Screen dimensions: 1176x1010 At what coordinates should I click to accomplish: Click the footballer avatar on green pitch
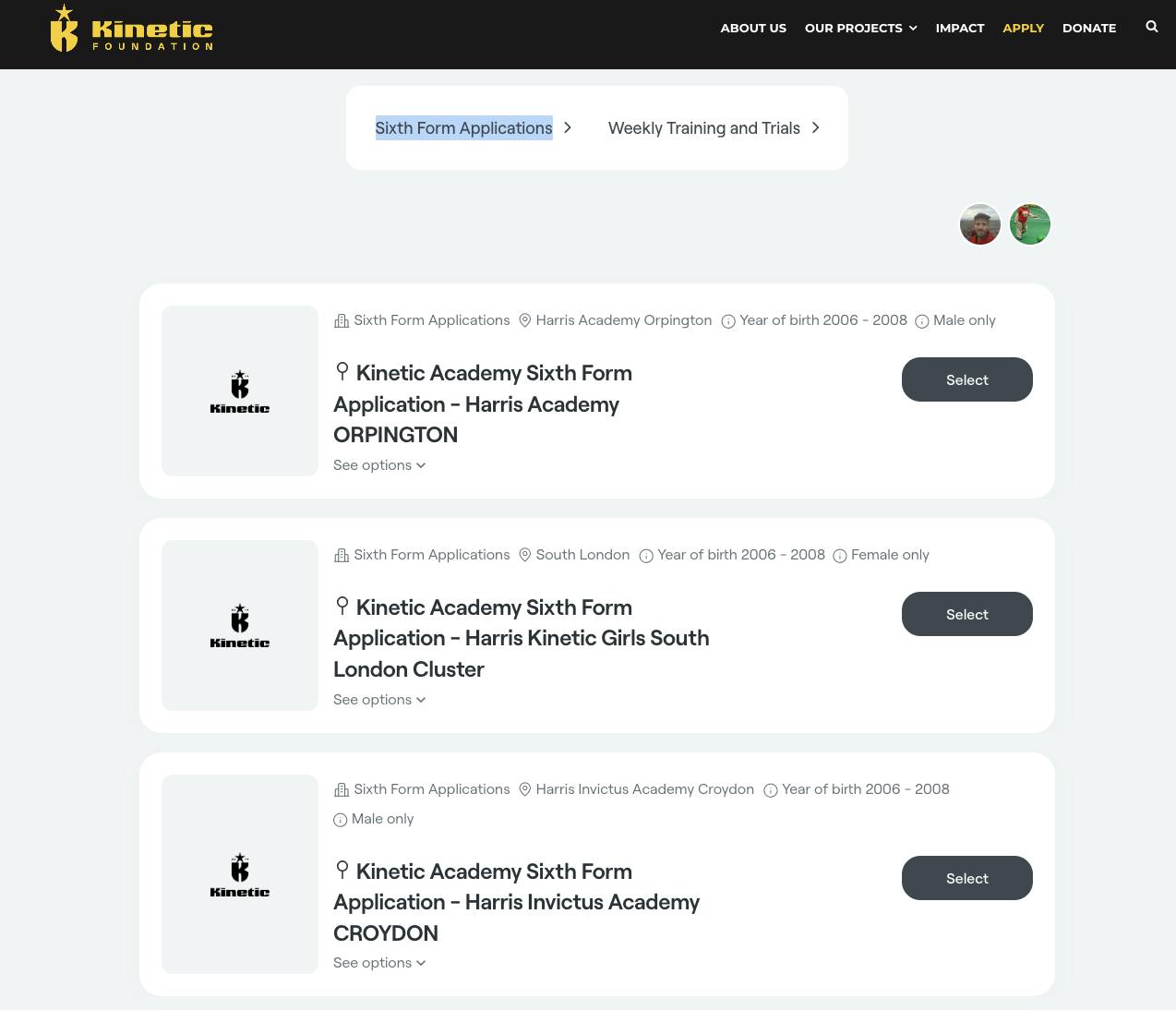[1030, 224]
